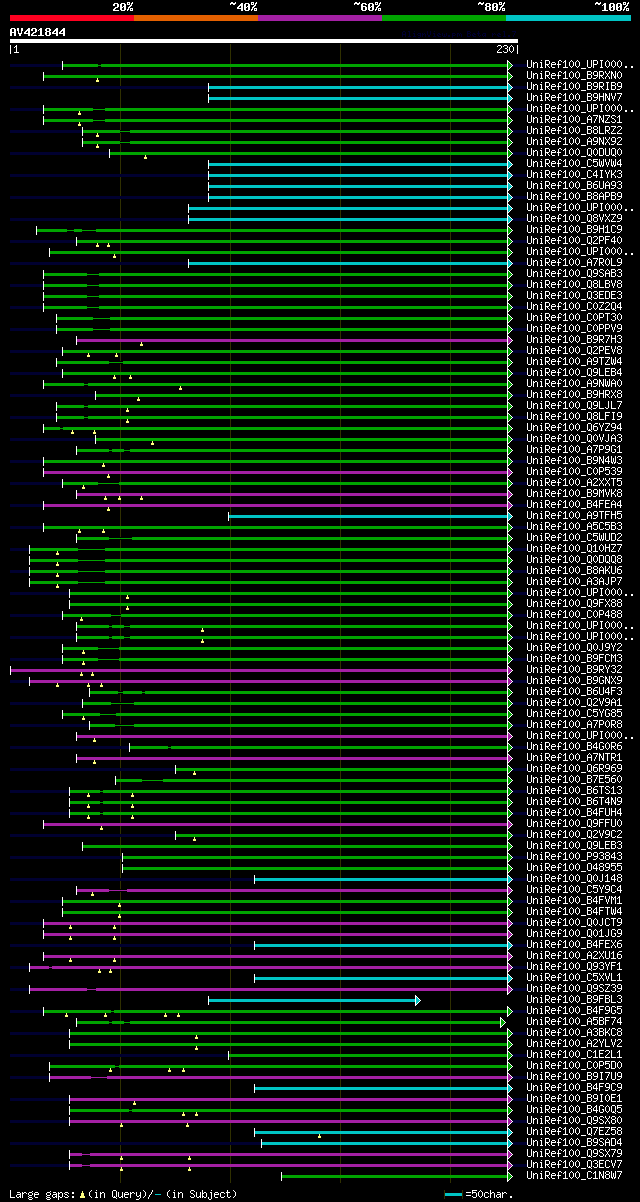640x1202 pixels.
Task: Select hit UniRef100_Q0J148
Action: tap(575, 878)
